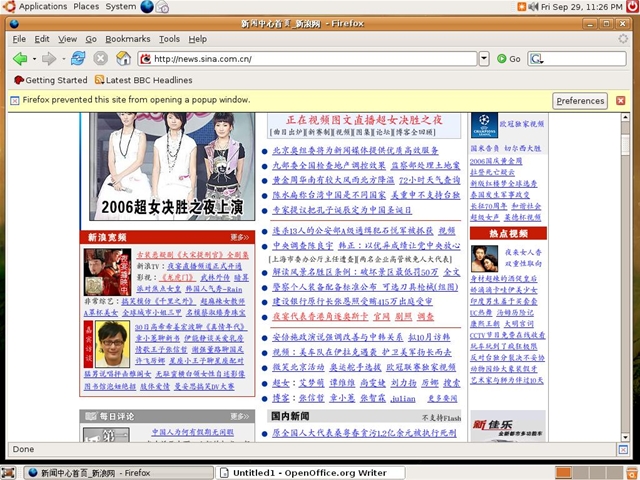Click the 国内新闻 section heading

pyautogui.click(x=290, y=416)
